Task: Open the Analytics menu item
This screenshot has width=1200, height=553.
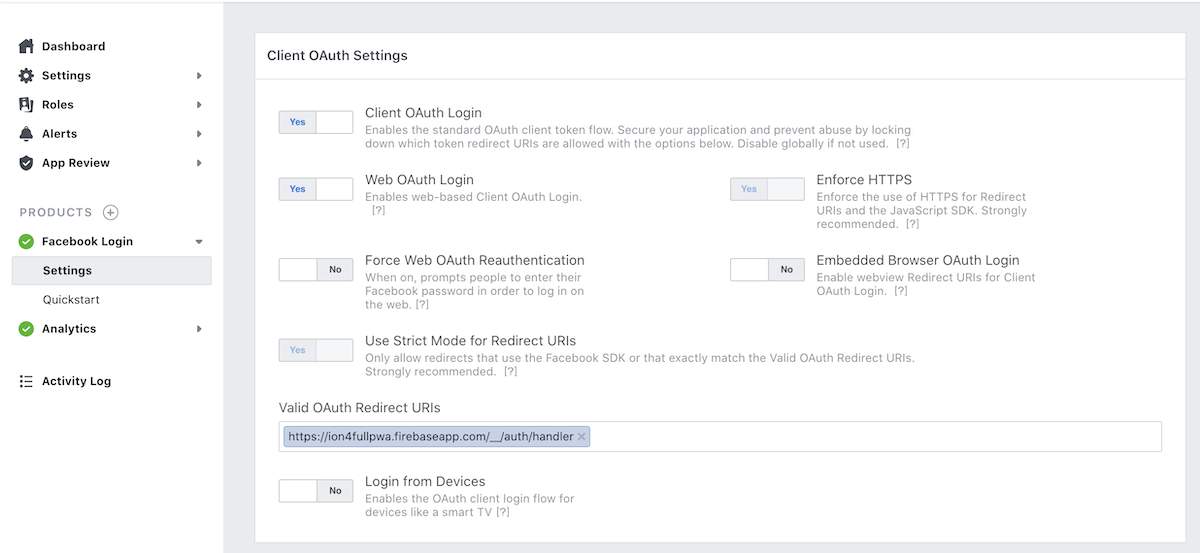Action: (x=69, y=328)
